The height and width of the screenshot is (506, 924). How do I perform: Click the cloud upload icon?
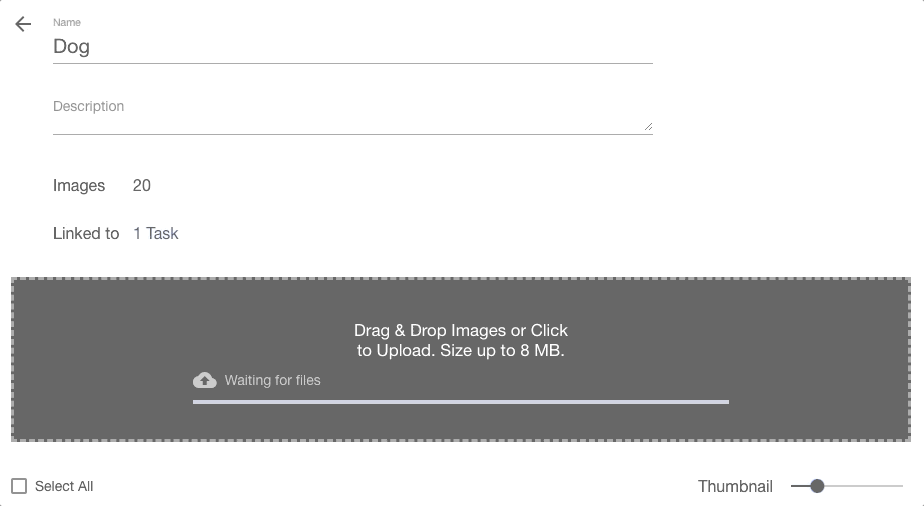204,381
